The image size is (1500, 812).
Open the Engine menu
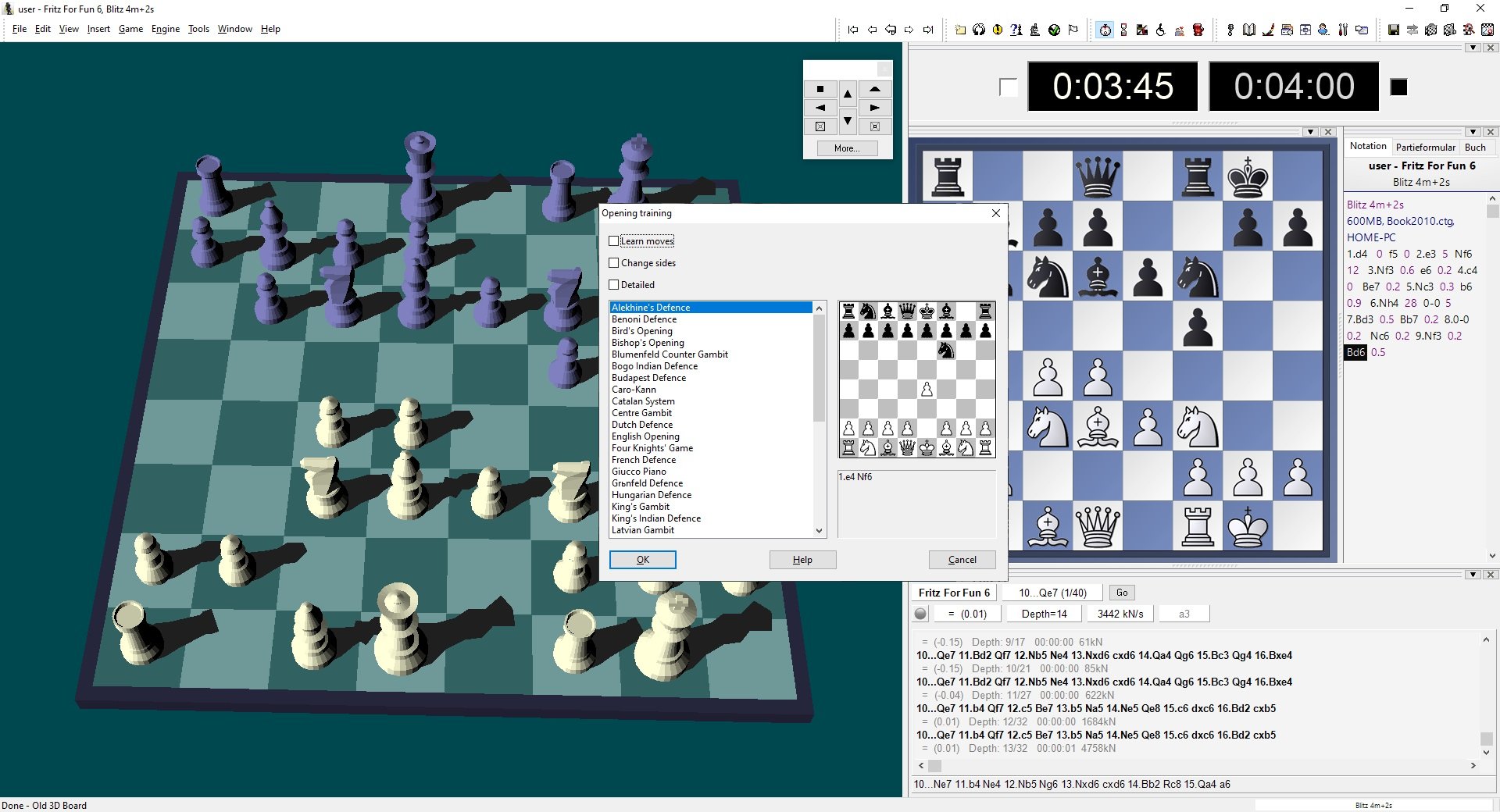click(x=165, y=29)
